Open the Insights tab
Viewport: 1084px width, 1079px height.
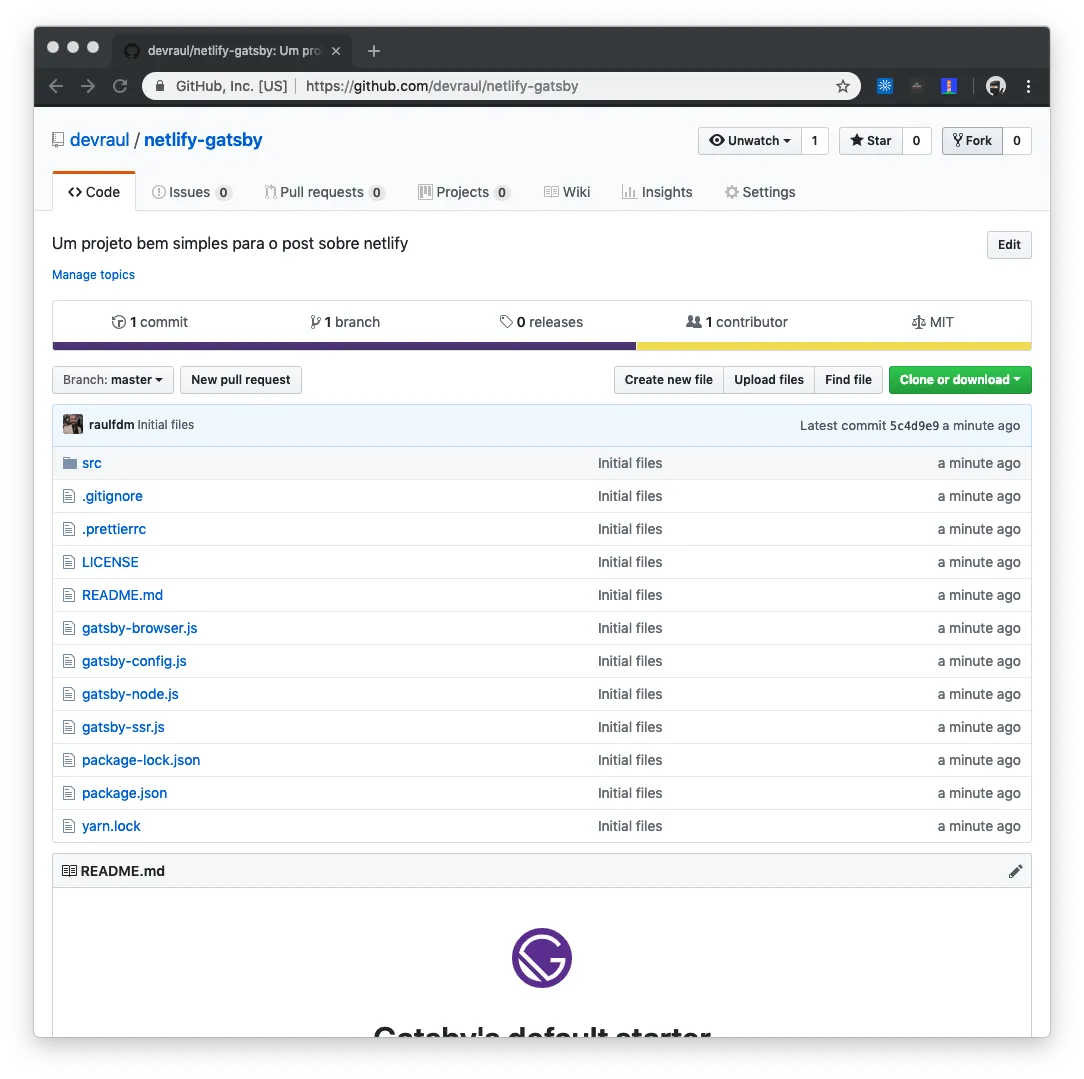(657, 192)
